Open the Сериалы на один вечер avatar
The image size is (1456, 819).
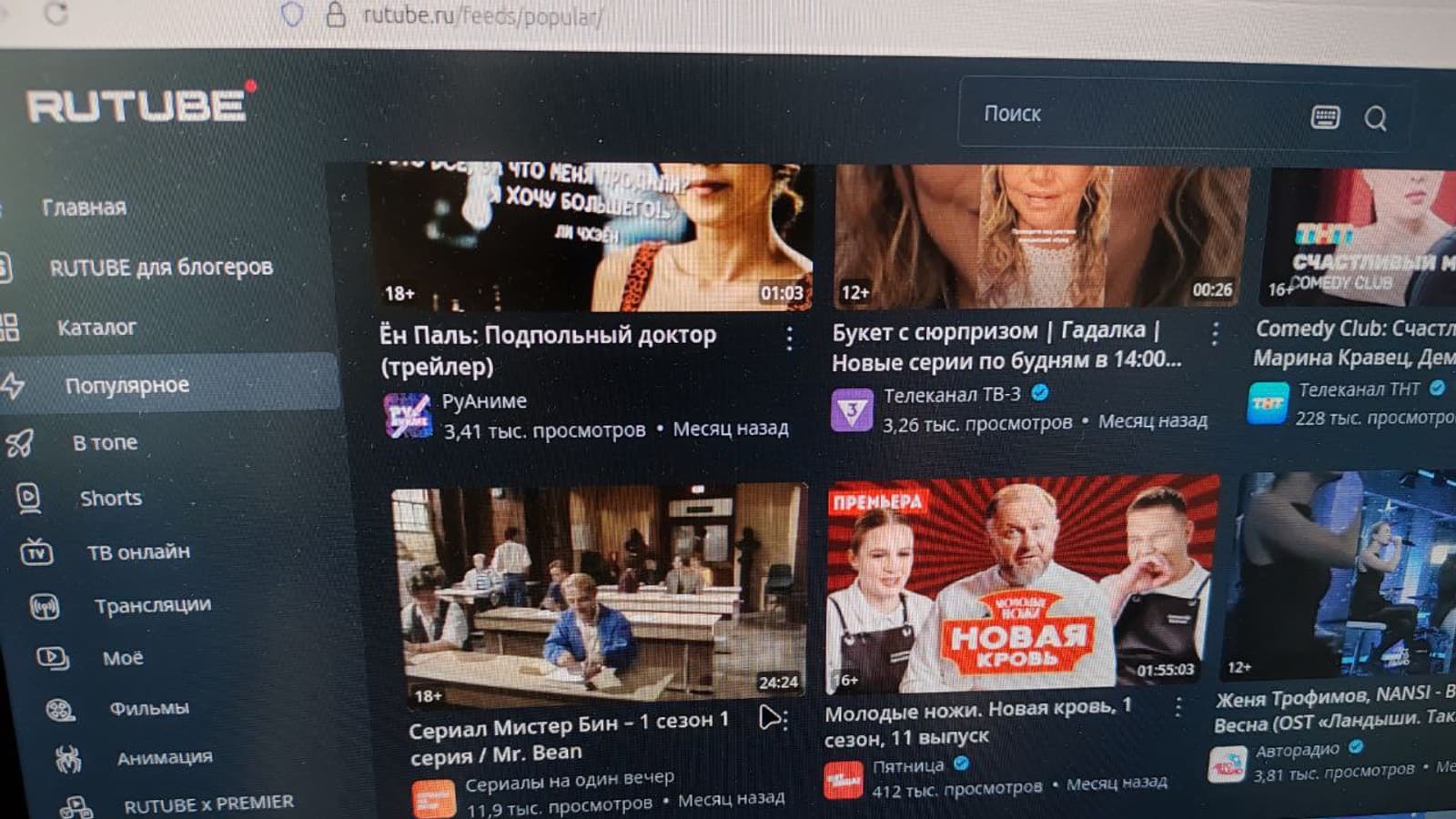[434, 798]
